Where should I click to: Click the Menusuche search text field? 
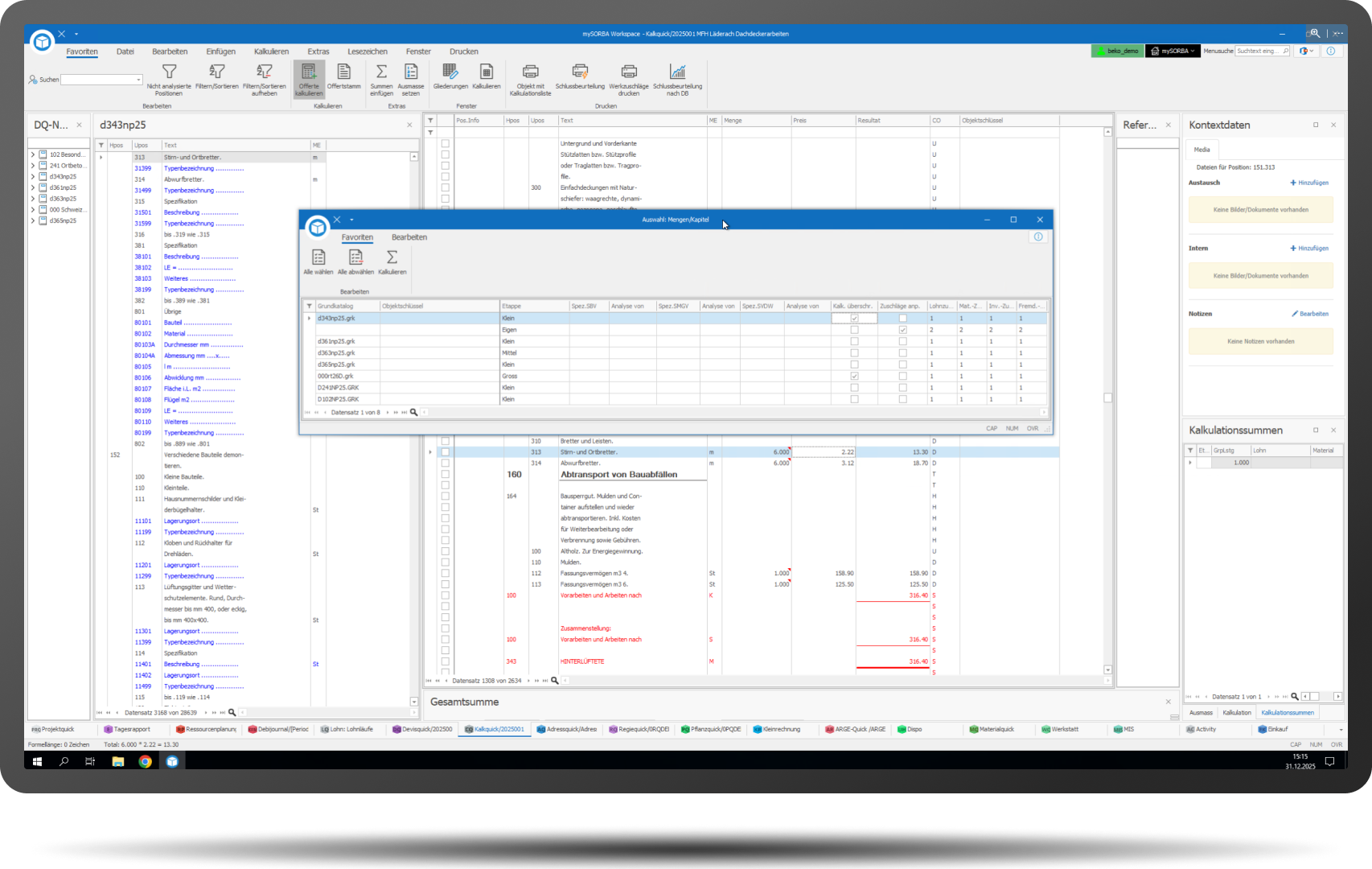[1259, 51]
